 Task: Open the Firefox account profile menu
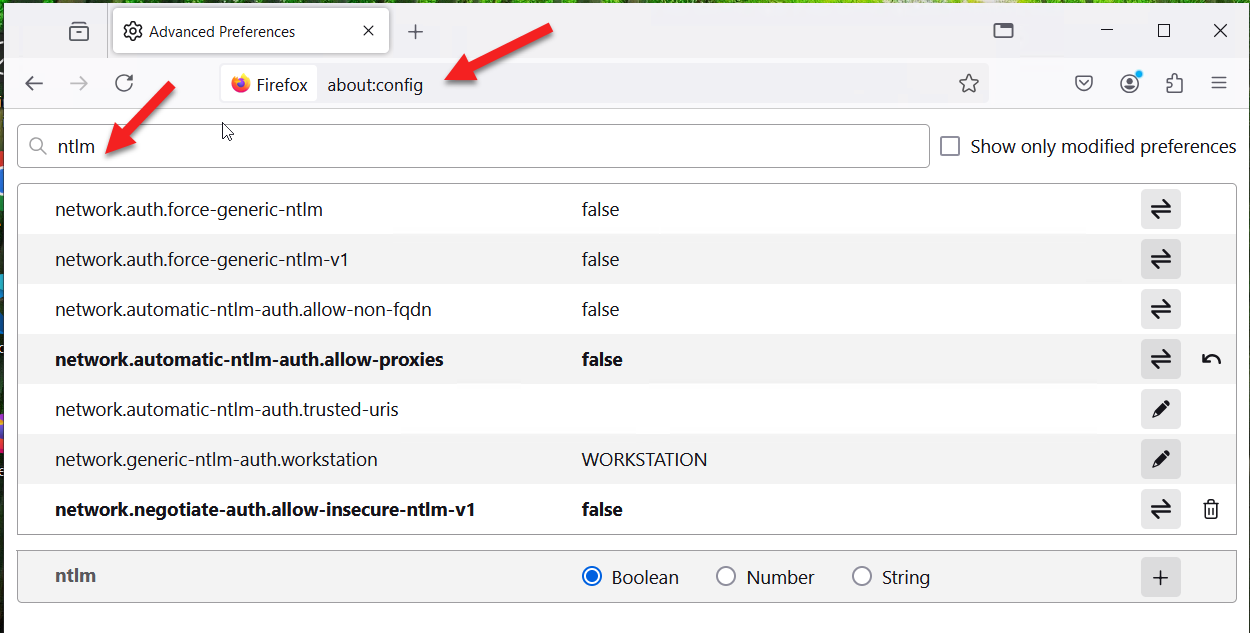1130,84
